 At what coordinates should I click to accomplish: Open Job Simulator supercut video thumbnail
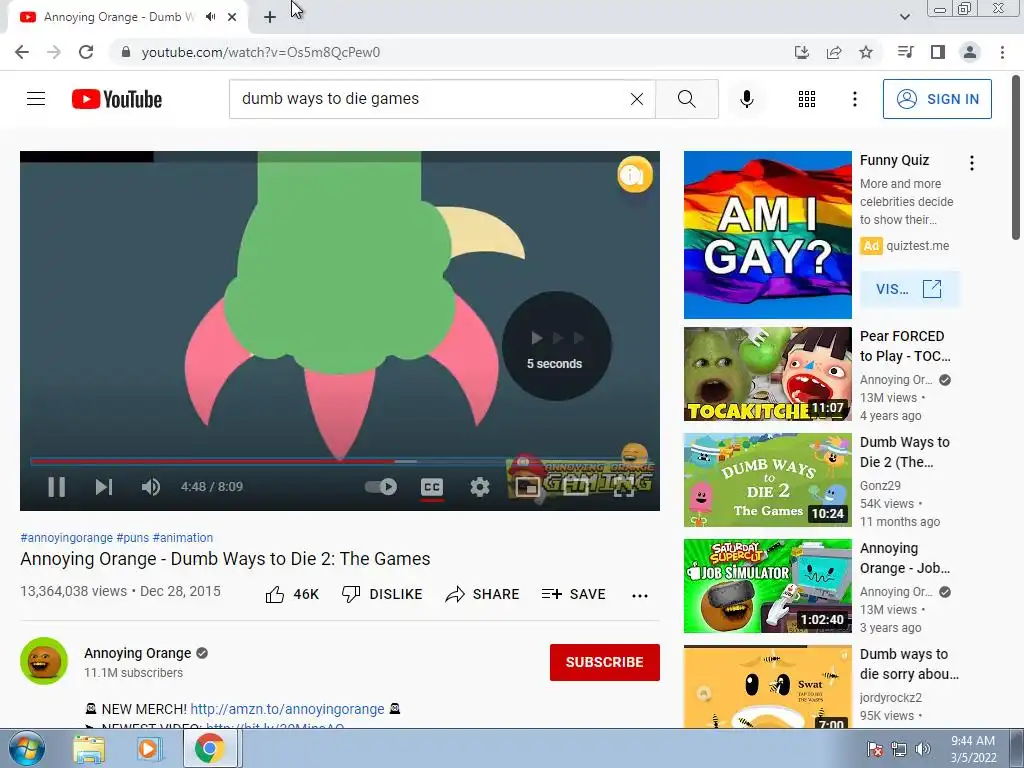(x=768, y=586)
